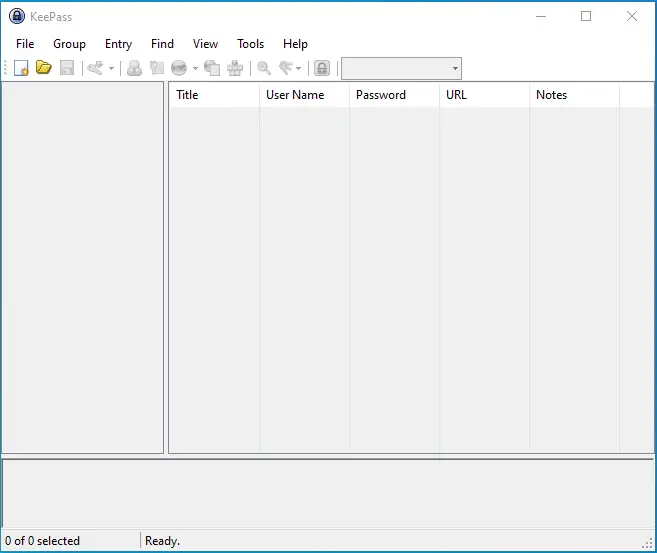This screenshot has width=657, height=553.
Task: Click the Copy User Name icon
Action: coord(135,68)
